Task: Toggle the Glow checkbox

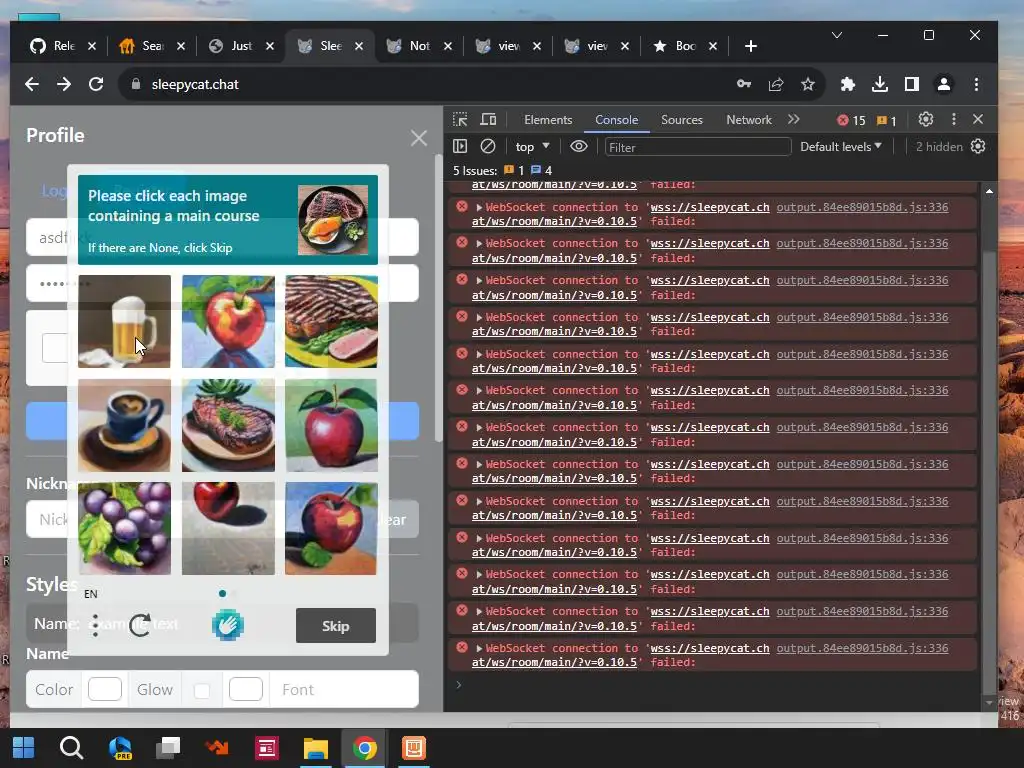Action: click(202, 690)
